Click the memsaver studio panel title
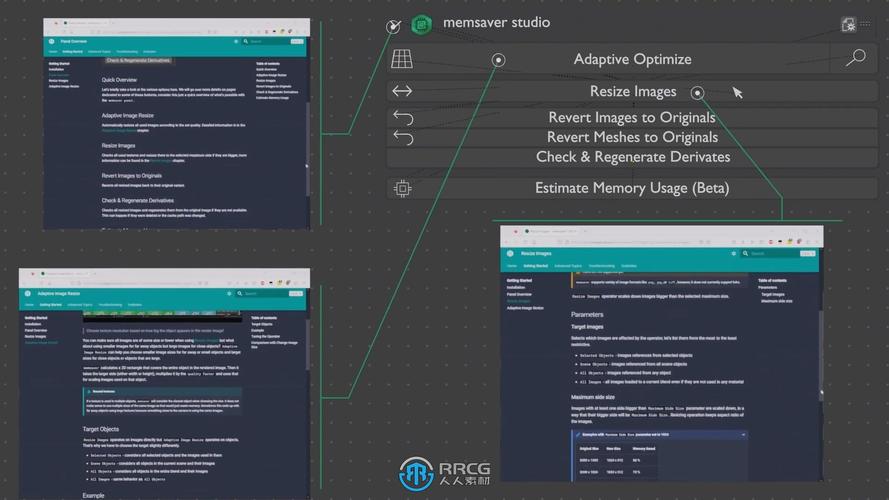Image resolution: width=889 pixels, height=500 pixels. point(496,23)
